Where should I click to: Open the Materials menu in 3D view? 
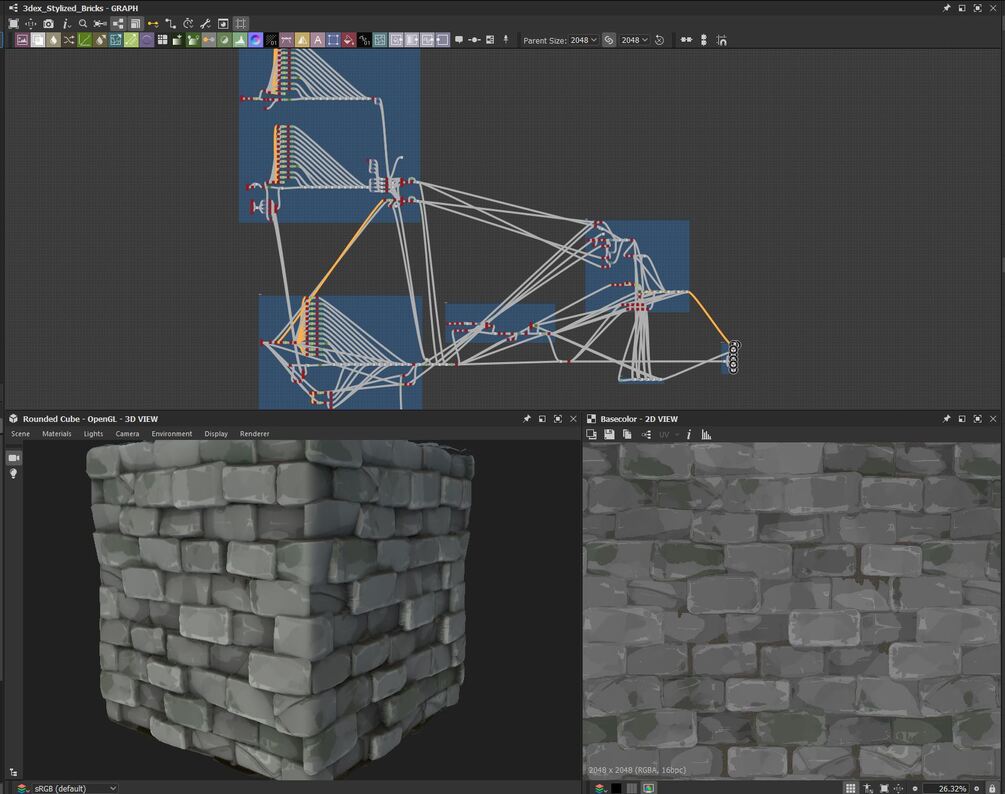57,434
